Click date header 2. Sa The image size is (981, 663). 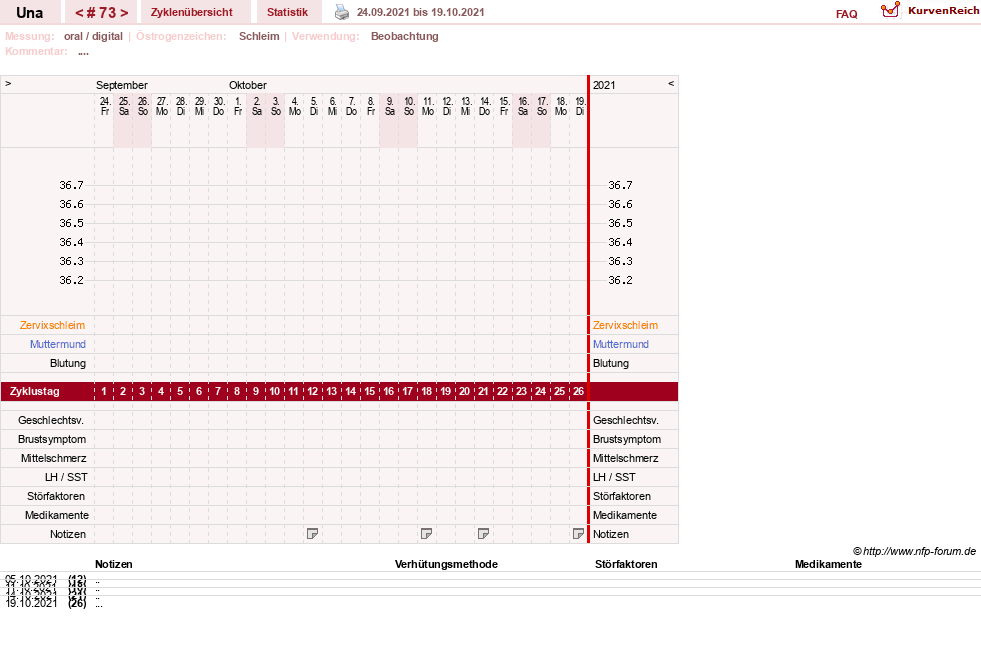(x=257, y=106)
